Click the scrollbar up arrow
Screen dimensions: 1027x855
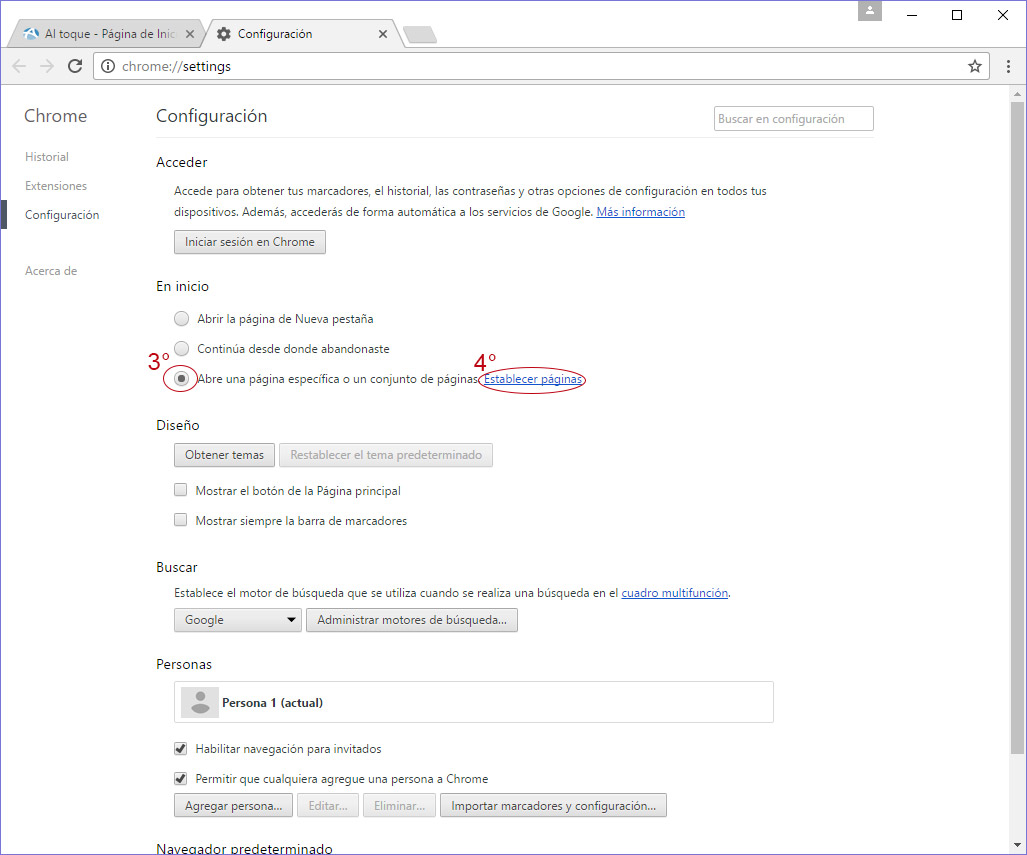[1017, 94]
